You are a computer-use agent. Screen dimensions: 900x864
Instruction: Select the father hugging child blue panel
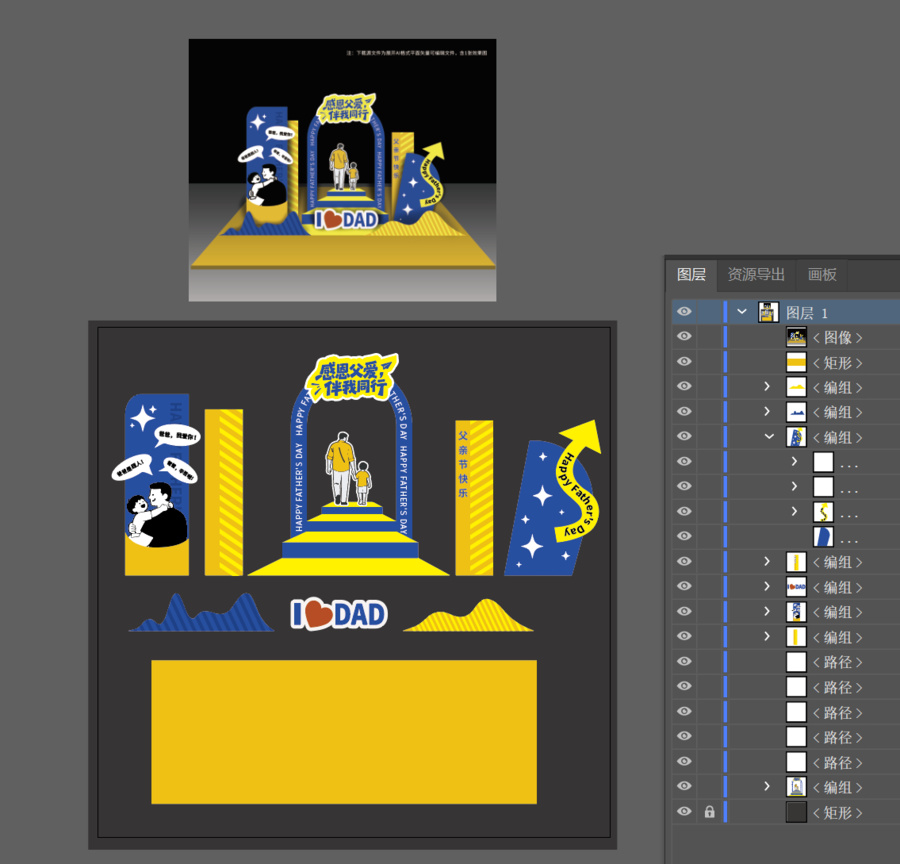click(157, 485)
